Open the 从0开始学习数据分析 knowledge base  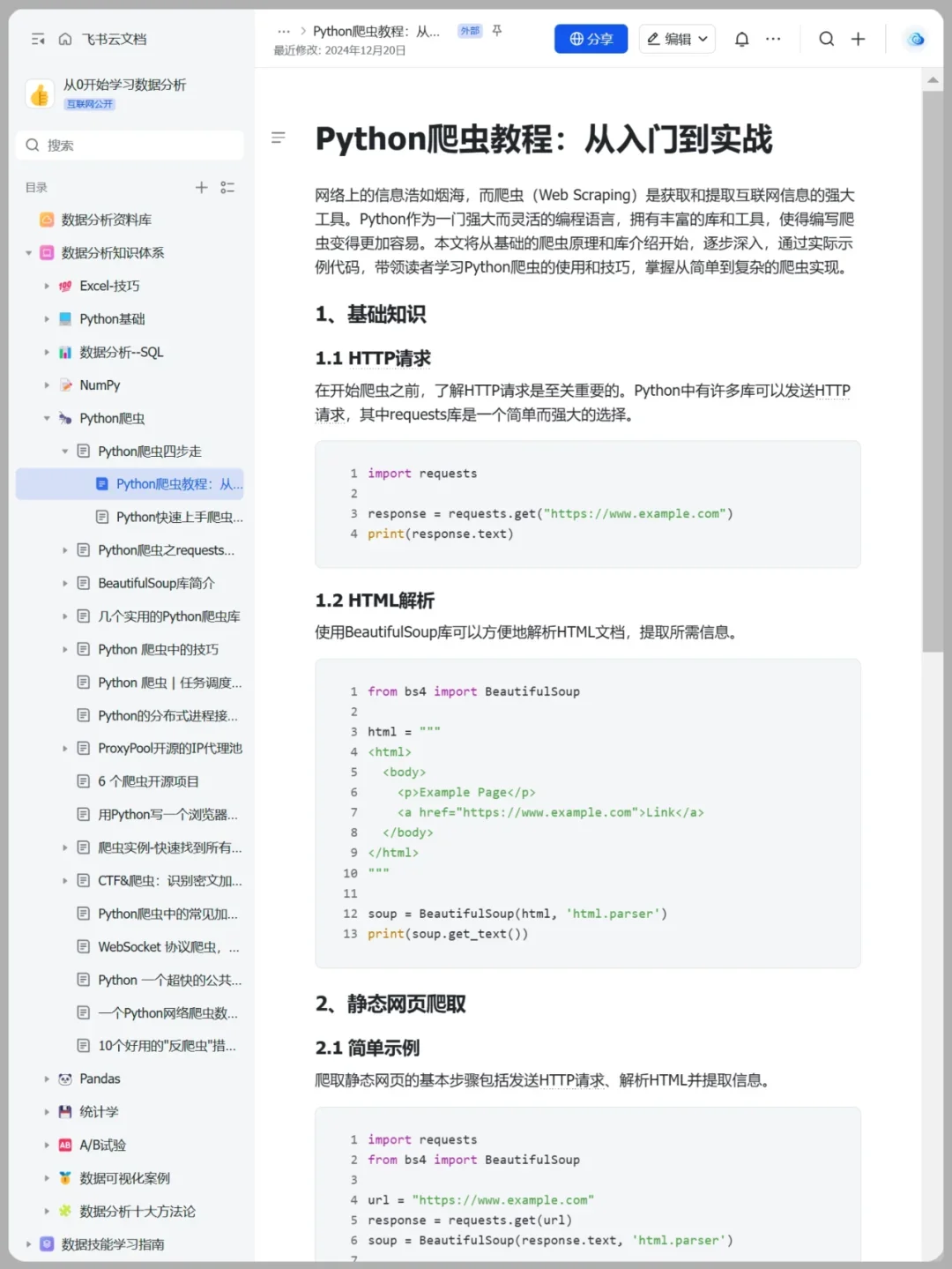point(123,84)
